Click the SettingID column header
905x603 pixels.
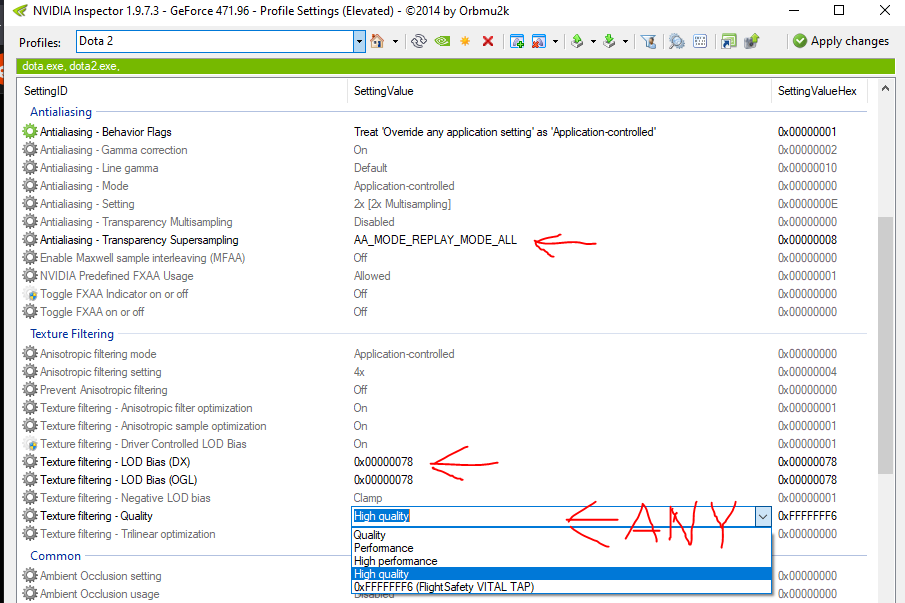point(182,91)
